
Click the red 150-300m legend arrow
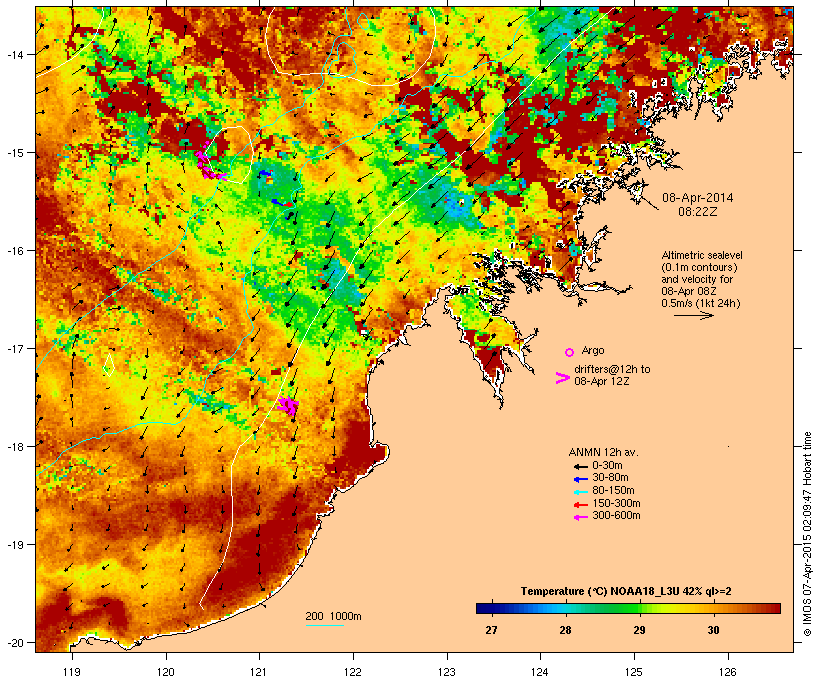point(580,505)
